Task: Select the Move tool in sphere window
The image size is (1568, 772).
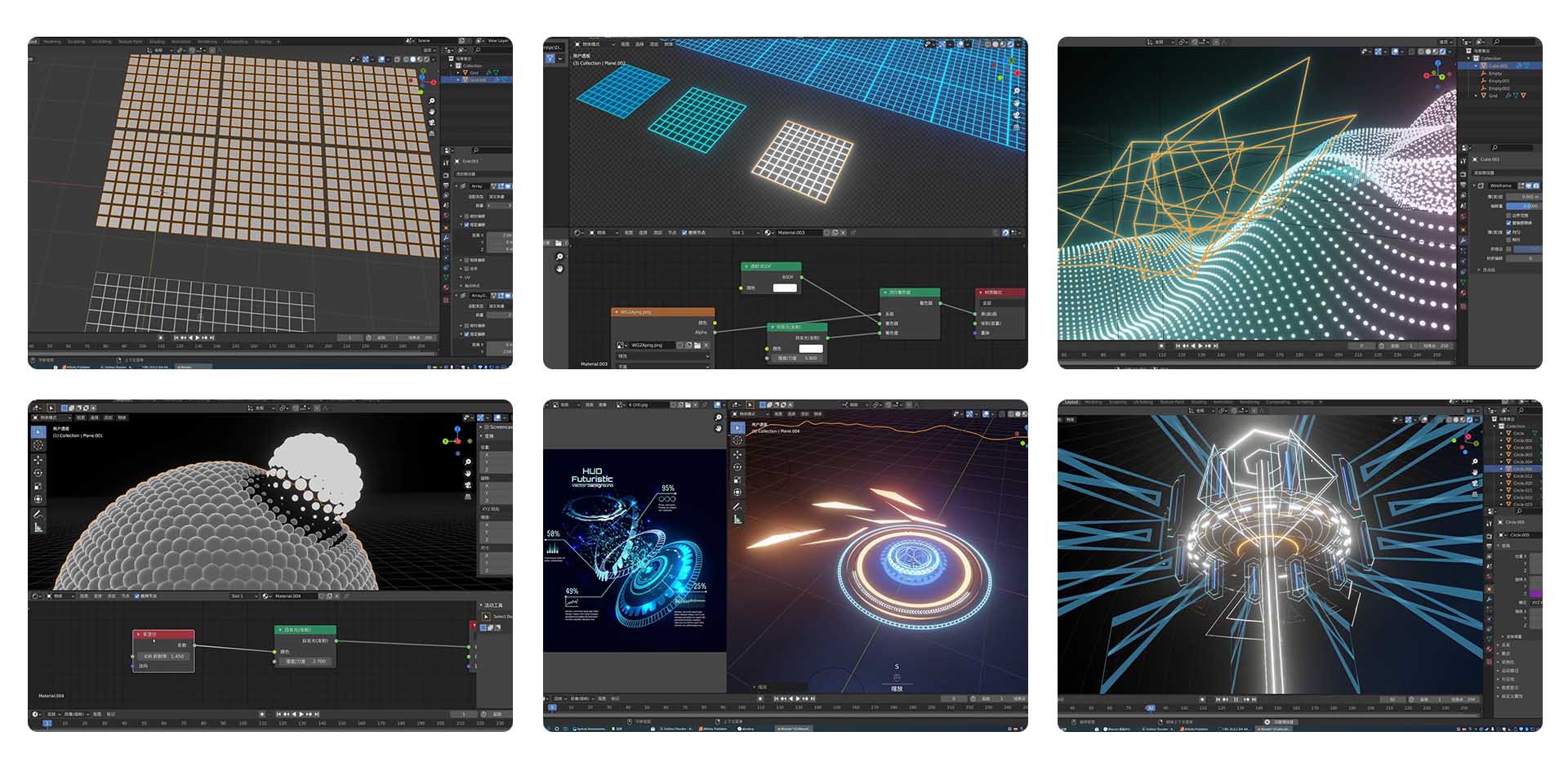Action: pos(38,459)
